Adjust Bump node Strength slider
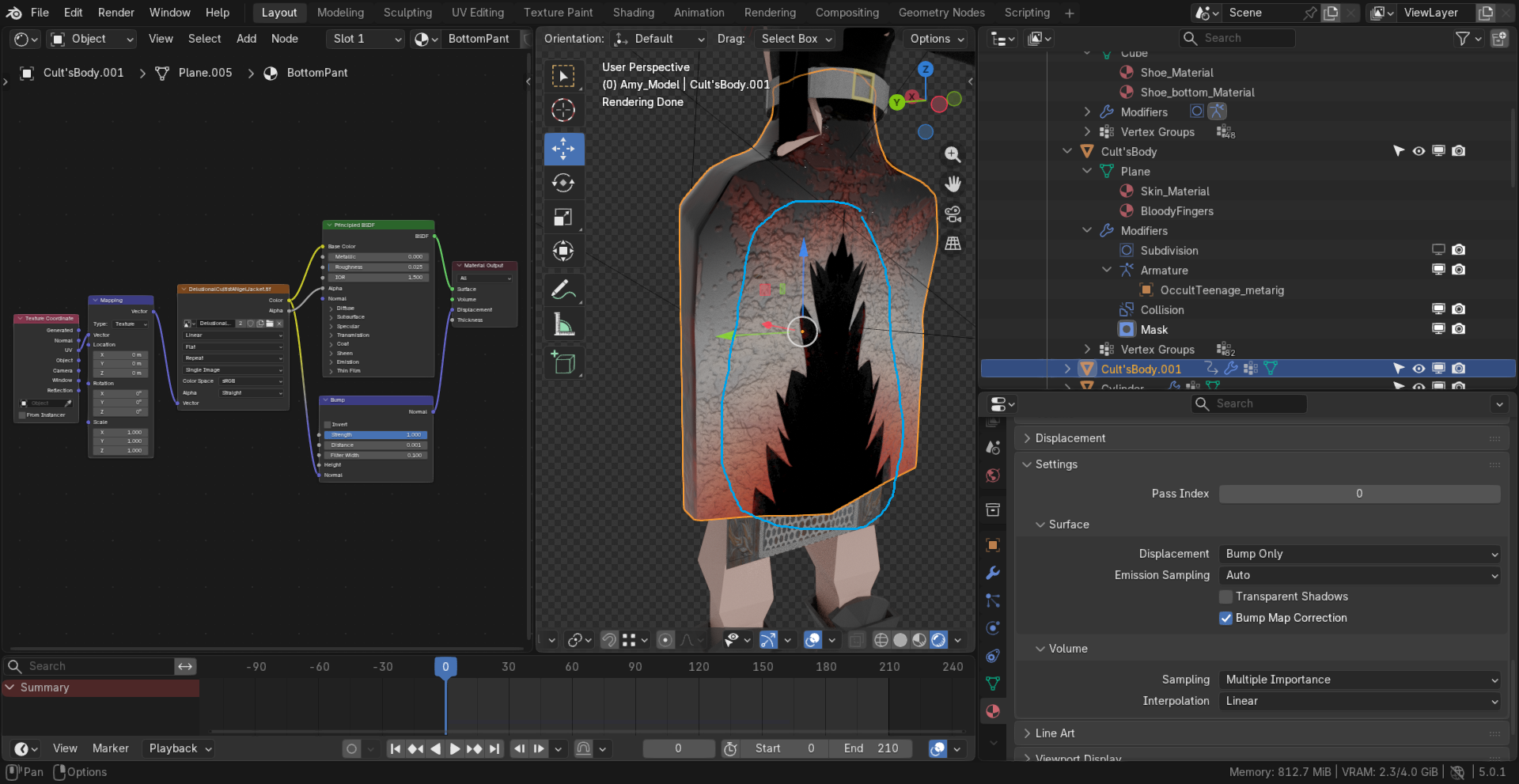The width and height of the screenshot is (1519, 784). (376, 435)
